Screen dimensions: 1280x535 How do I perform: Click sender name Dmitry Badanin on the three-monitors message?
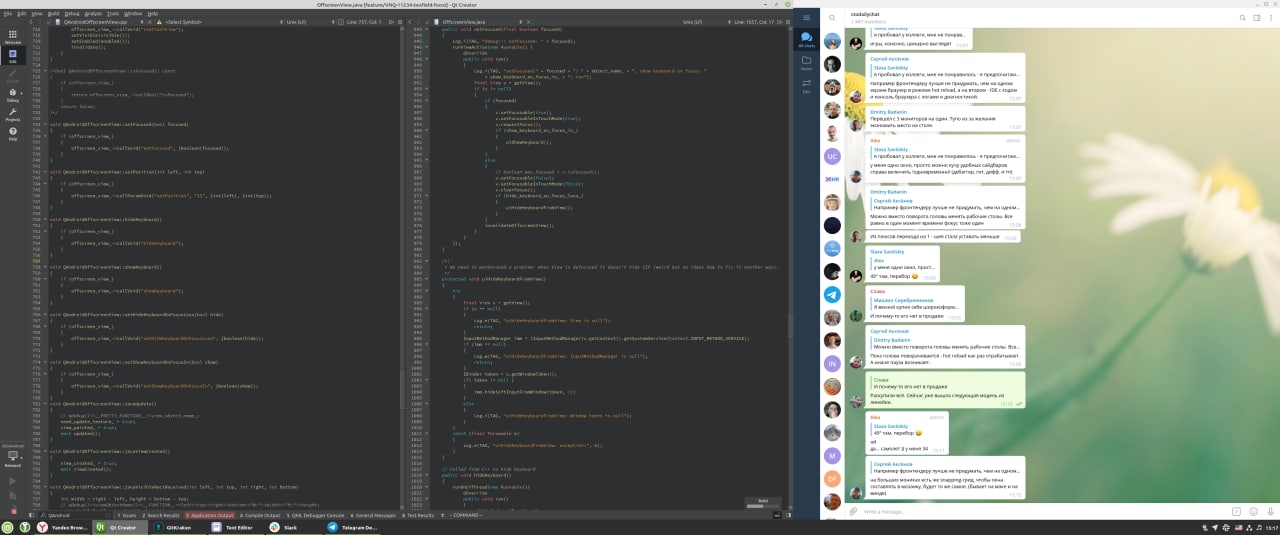890,110
